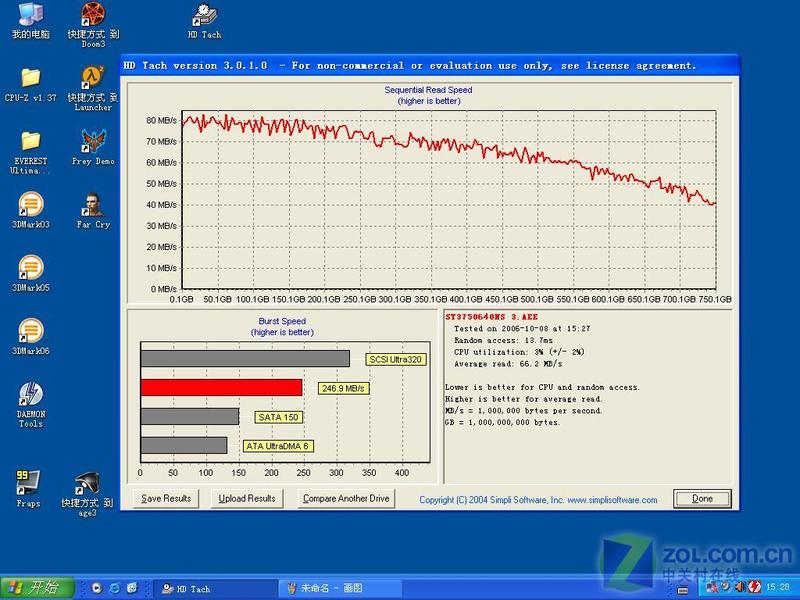Click the SATA 150 label
Screen dimensions: 800x600
click(279, 417)
